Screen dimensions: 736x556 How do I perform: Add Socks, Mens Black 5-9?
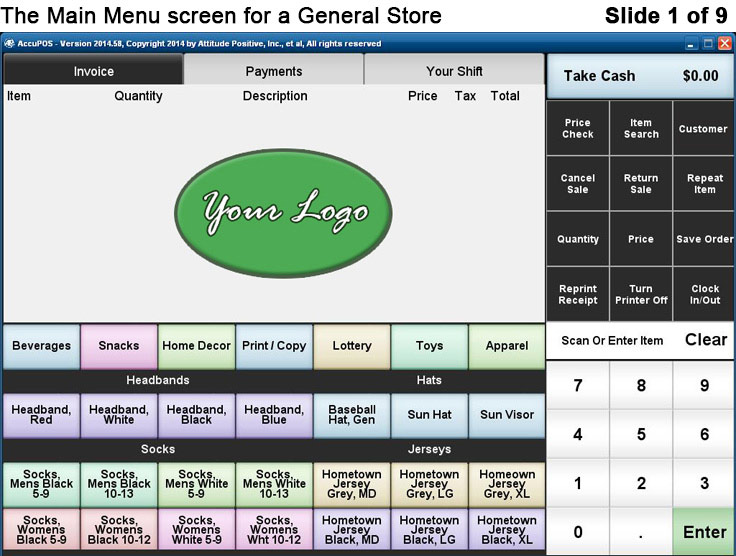(41, 484)
